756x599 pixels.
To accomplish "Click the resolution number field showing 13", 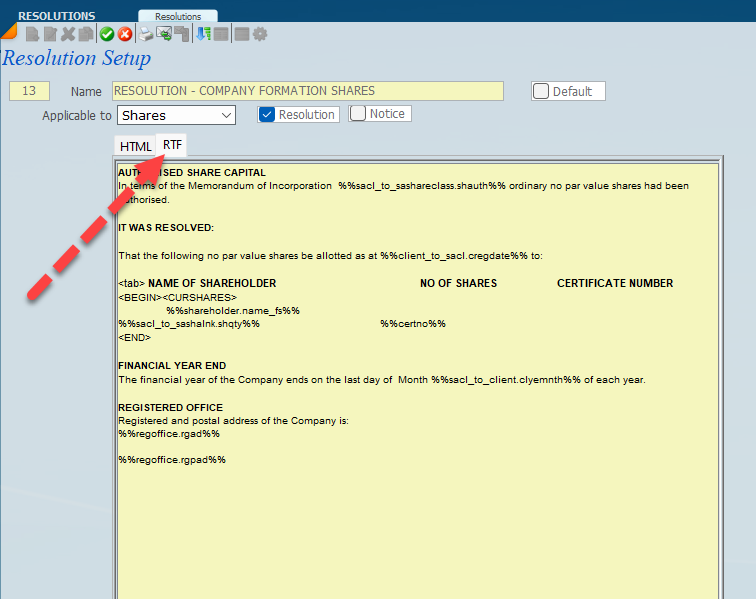I will (29, 91).
